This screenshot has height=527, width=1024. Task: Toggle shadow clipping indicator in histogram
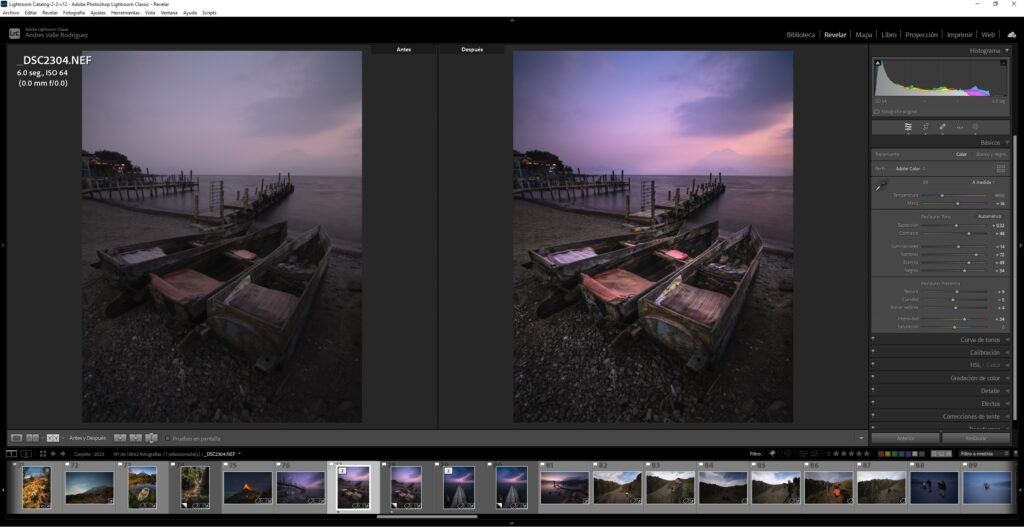[x=878, y=63]
